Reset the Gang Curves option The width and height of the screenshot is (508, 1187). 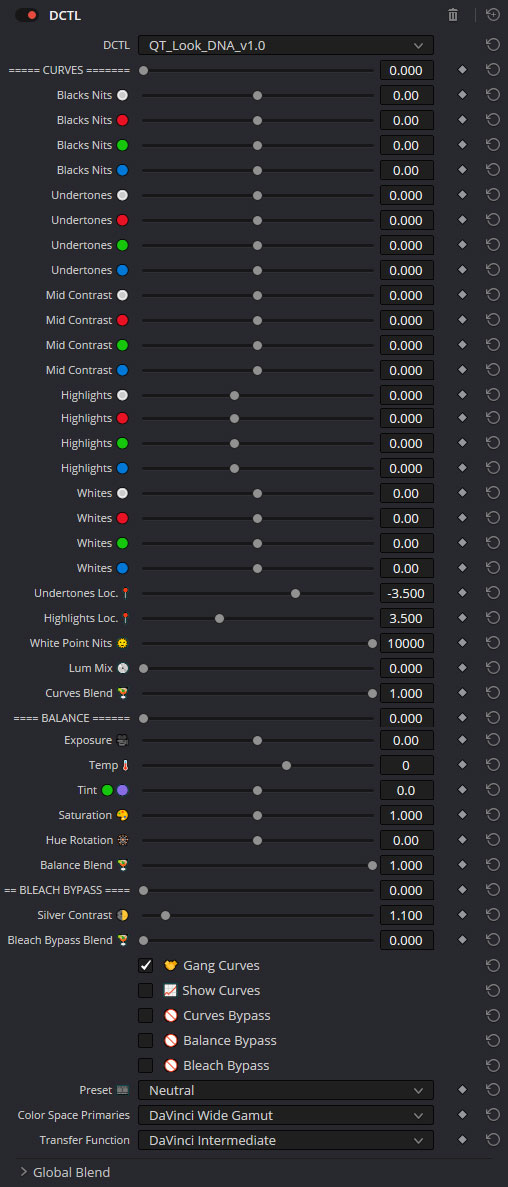point(493,965)
